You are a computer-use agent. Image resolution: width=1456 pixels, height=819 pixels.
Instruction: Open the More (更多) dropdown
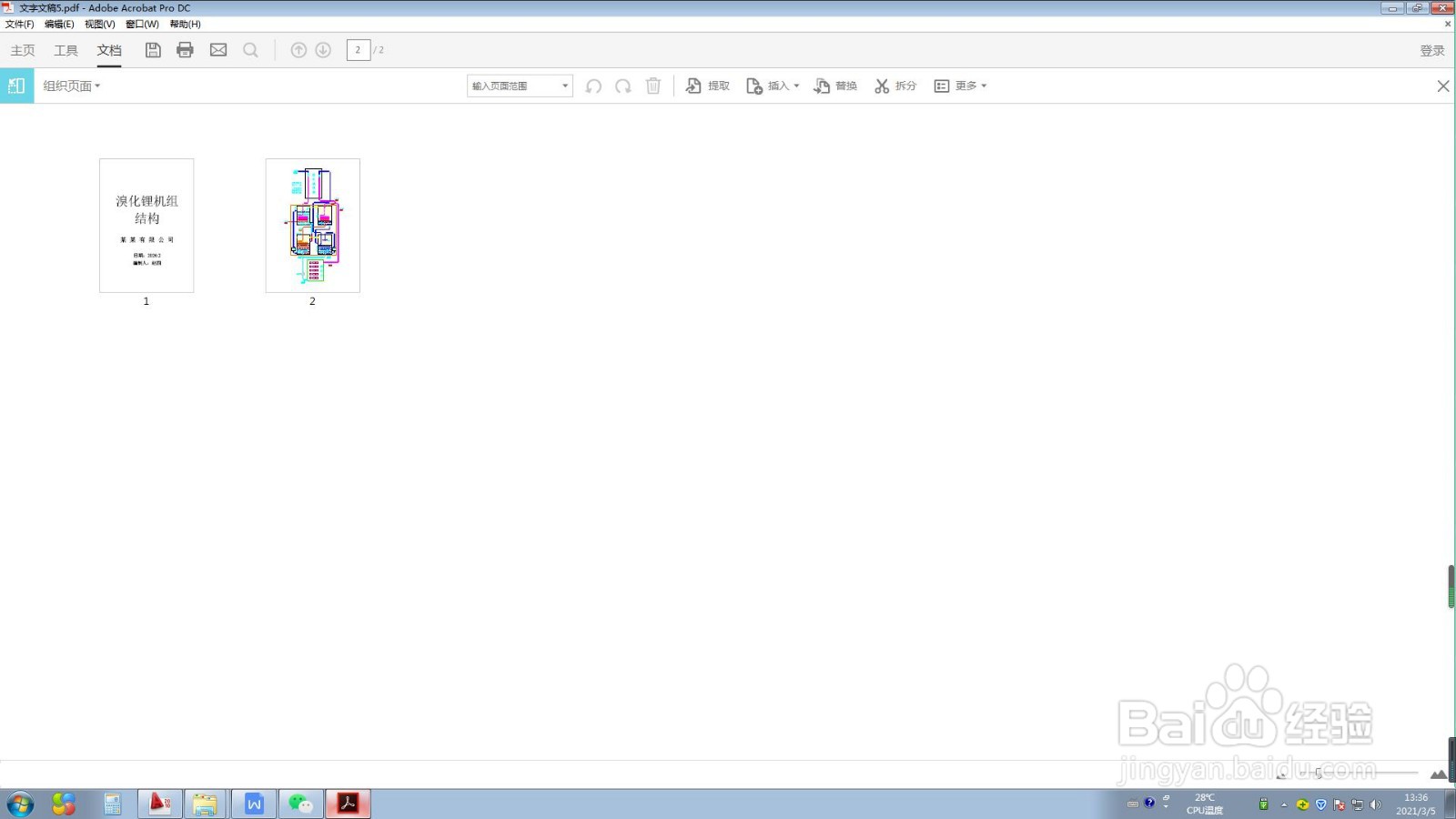tap(960, 86)
